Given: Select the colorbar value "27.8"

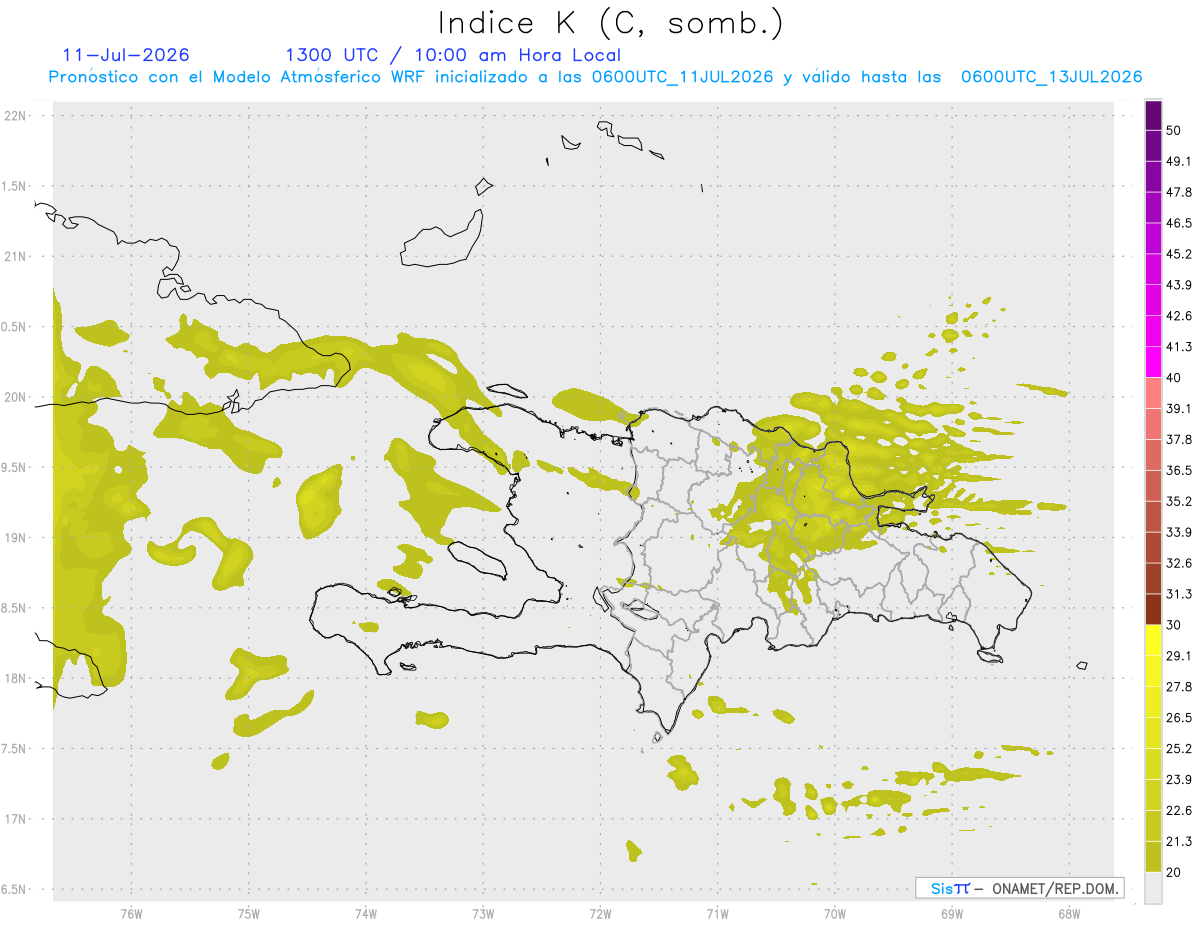Looking at the screenshot, I should point(1180,687).
